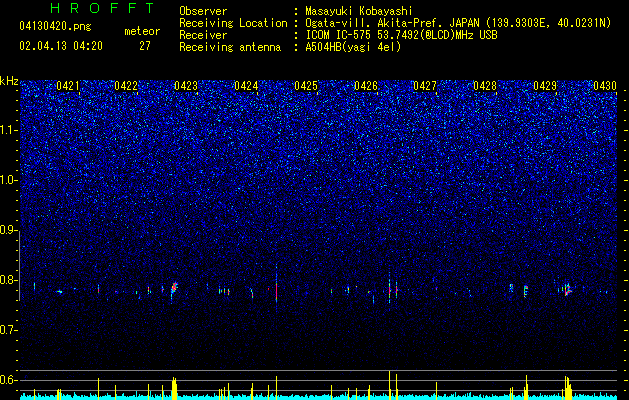Select the ICOM IC-575 receiver value

pyautogui.click(x=401, y=35)
